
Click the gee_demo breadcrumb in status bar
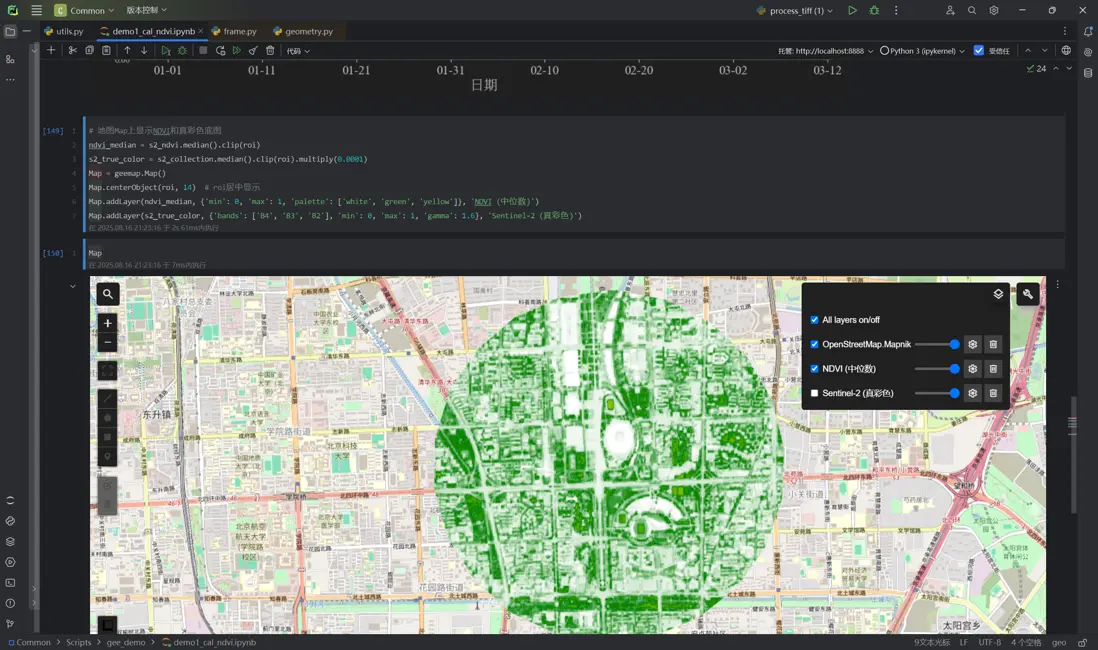click(x=126, y=642)
